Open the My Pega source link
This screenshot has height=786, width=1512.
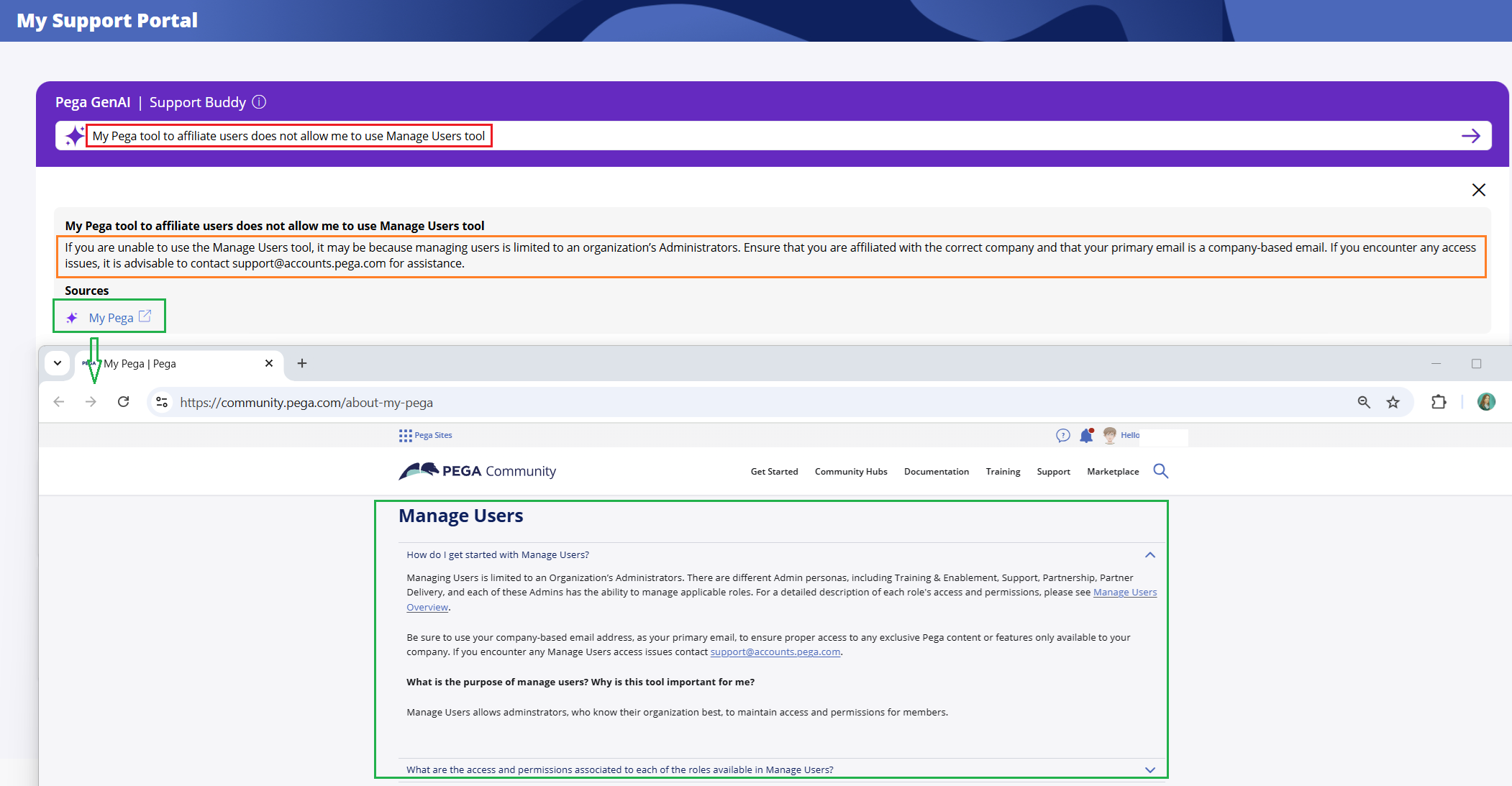111,317
